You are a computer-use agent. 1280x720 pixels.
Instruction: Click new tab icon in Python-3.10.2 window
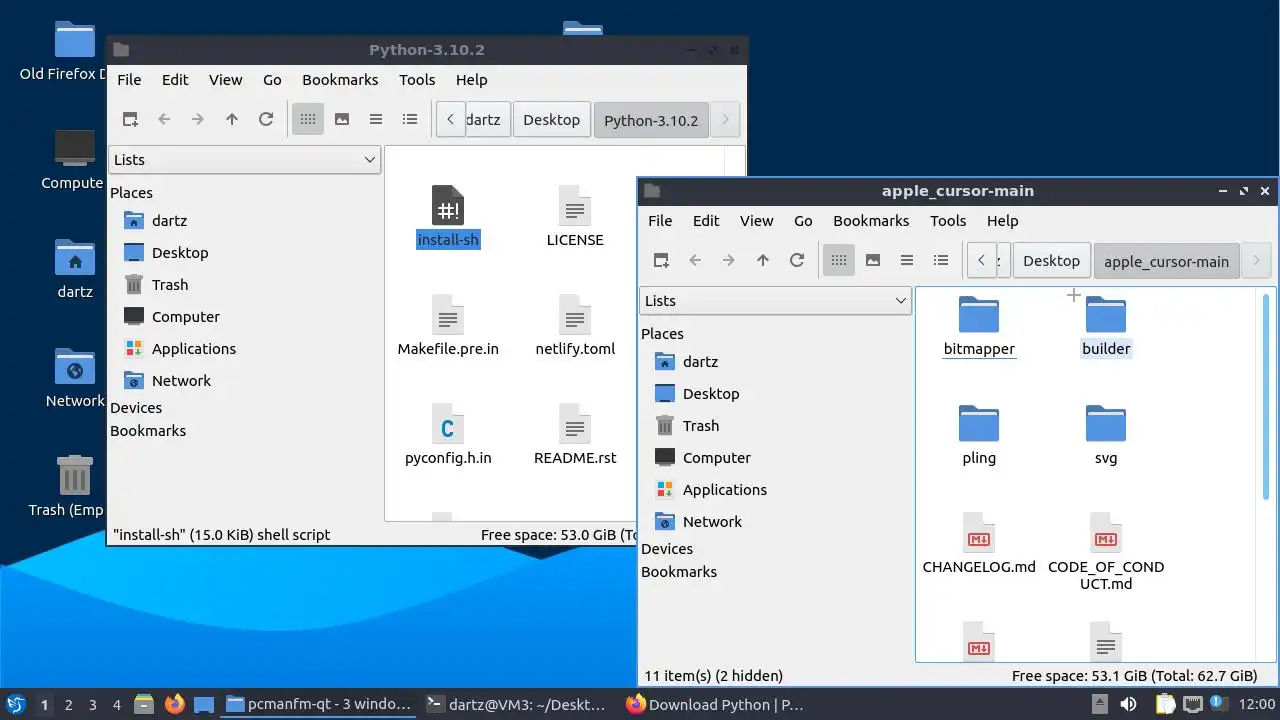pyautogui.click(x=130, y=119)
